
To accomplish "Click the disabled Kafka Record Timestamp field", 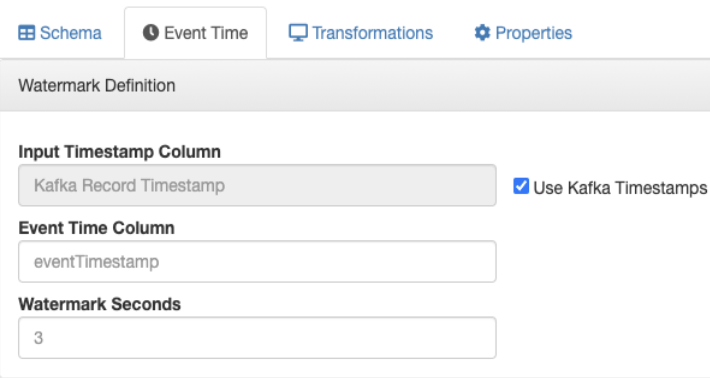I will [x=257, y=185].
